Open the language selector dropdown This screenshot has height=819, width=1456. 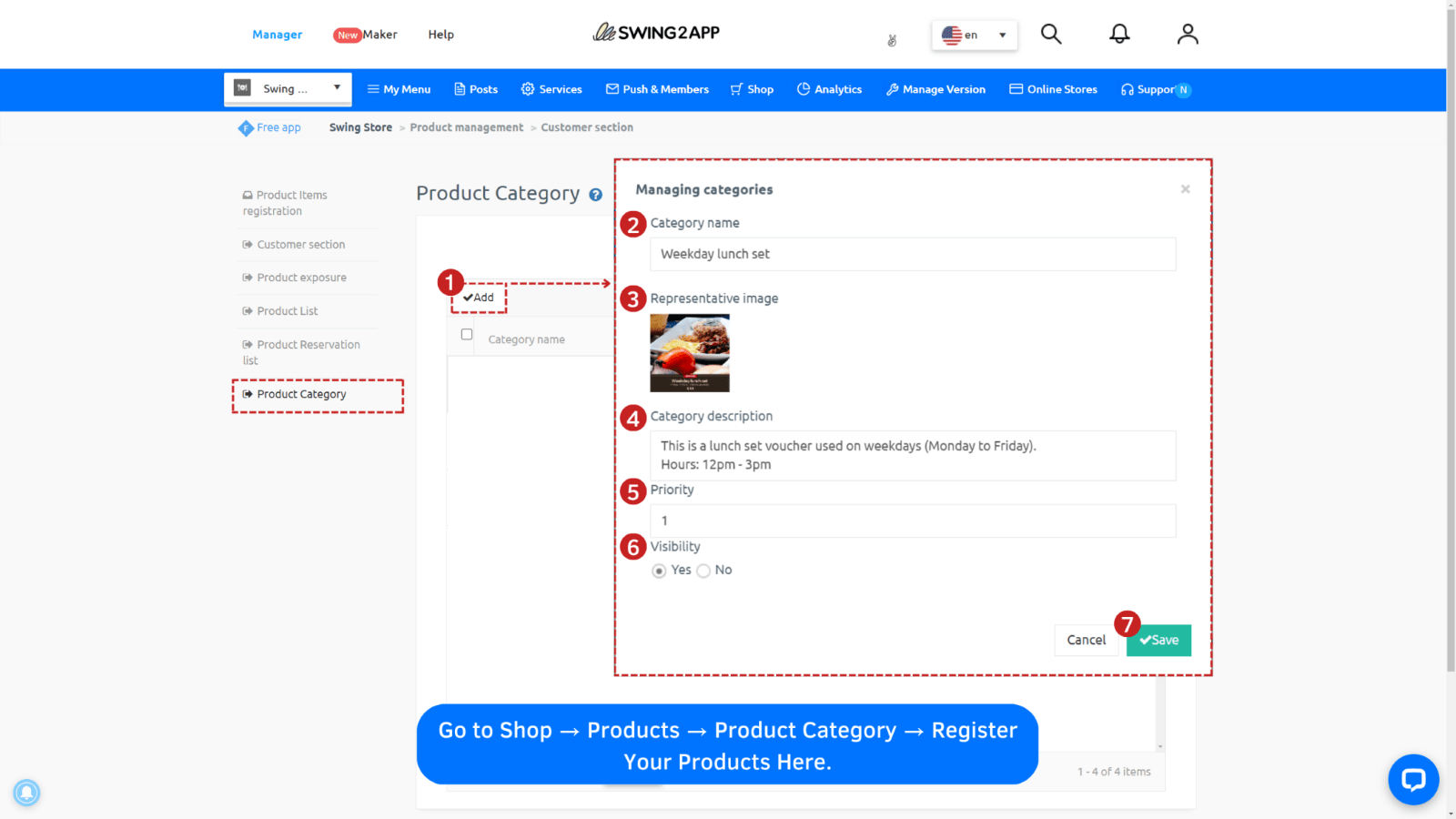coord(974,35)
